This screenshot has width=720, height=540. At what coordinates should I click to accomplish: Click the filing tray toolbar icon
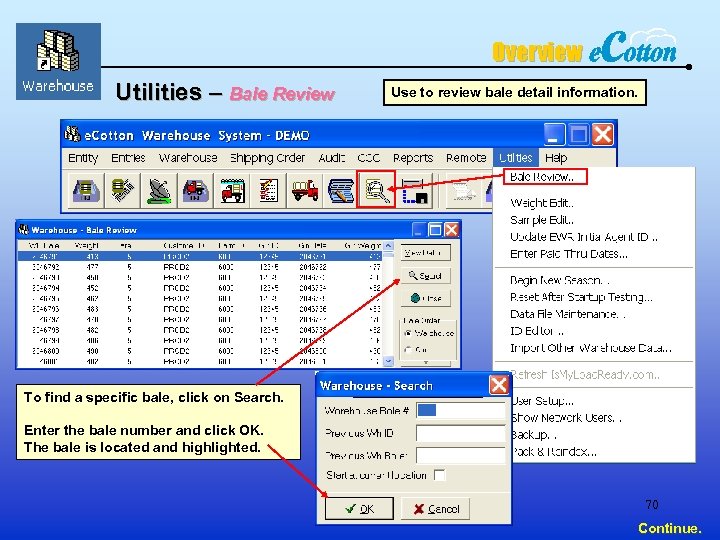coord(86,190)
